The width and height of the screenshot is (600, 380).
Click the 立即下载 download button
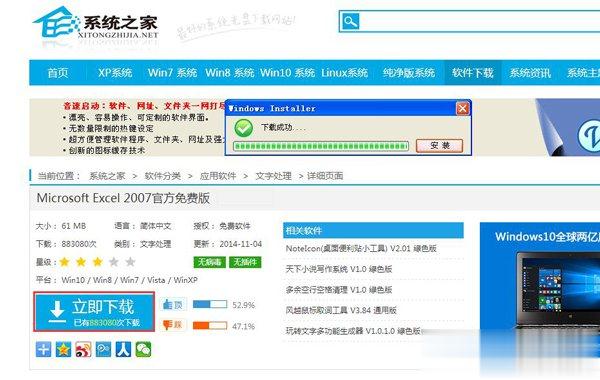(x=94, y=312)
